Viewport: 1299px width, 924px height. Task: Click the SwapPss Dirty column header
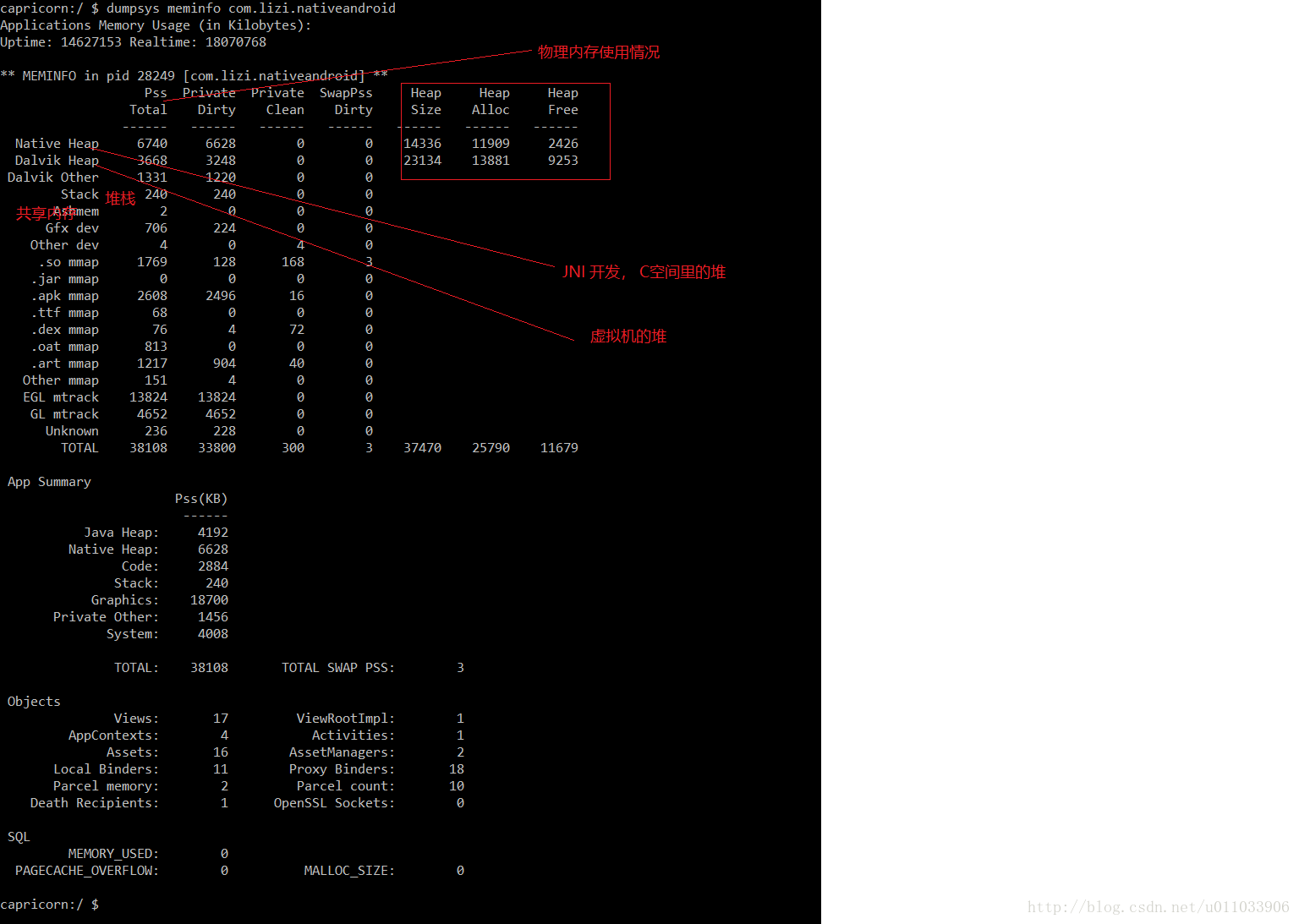(347, 101)
